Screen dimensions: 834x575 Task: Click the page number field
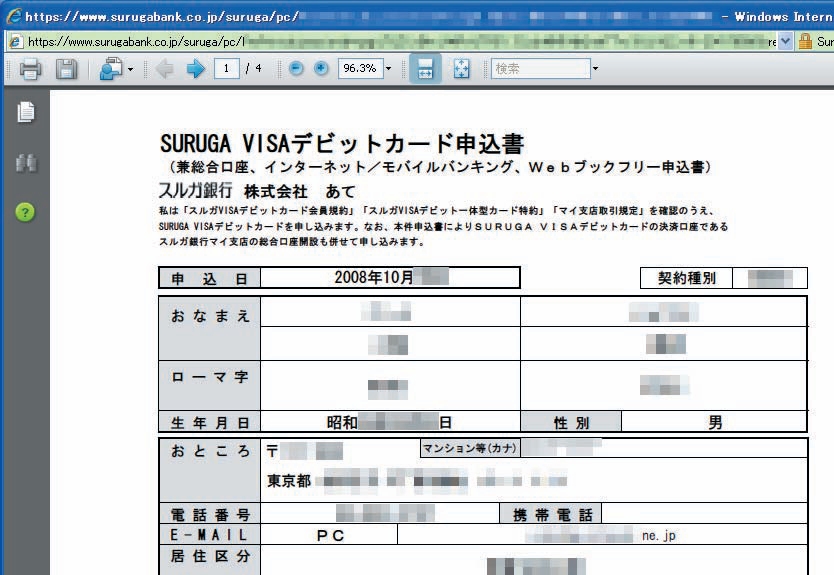pyautogui.click(x=227, y=69)
